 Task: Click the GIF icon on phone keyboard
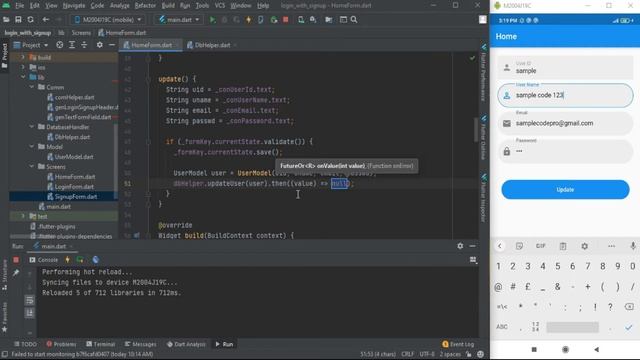tap(540, 246)
